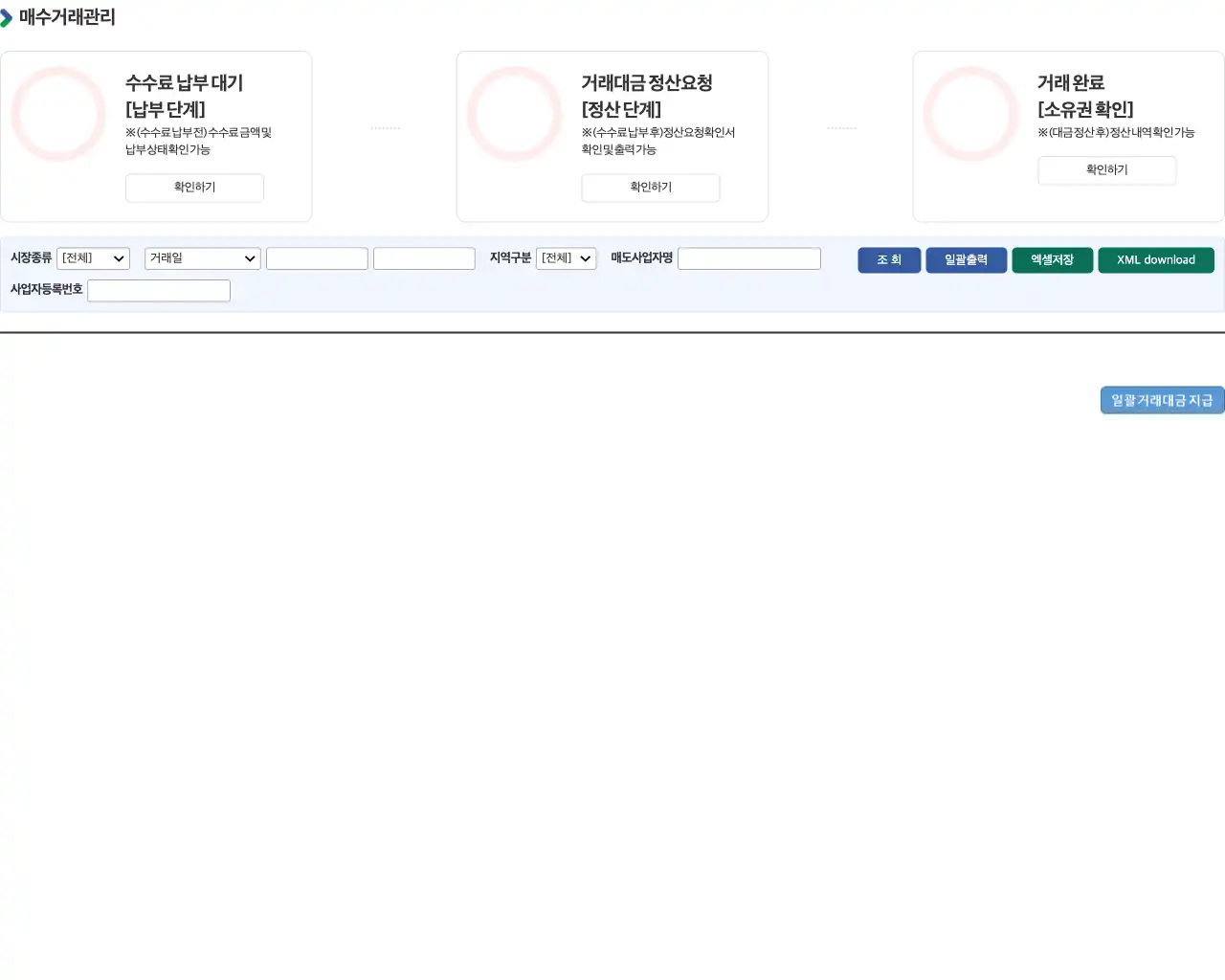The height and width of the screenshot is (980, 1225).
Task: Click 확인하기 under 거래 완료
Action: [x=1107, y=170]
